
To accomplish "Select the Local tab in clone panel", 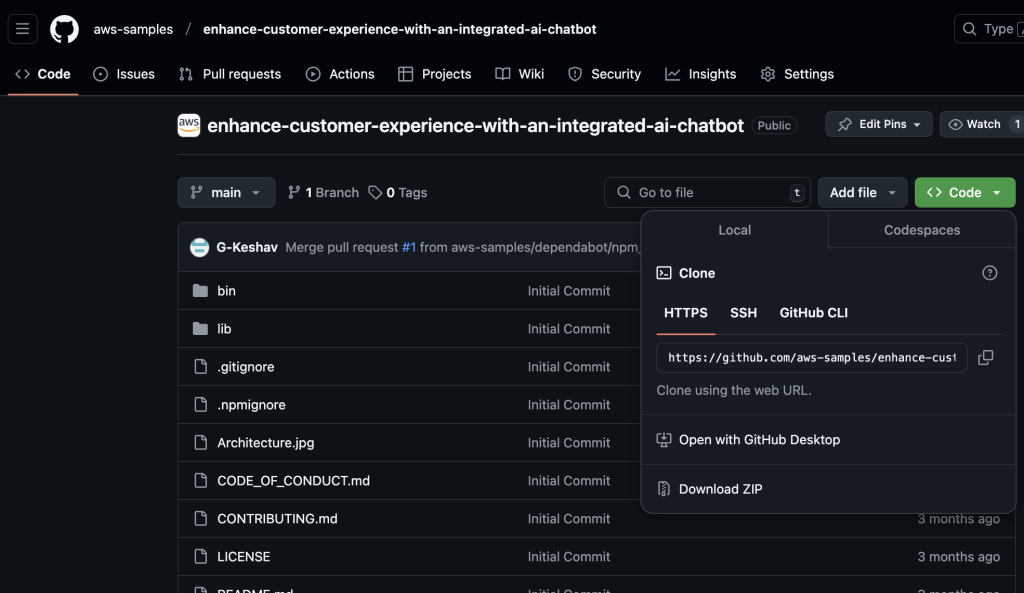I will [x=735, y=230].
